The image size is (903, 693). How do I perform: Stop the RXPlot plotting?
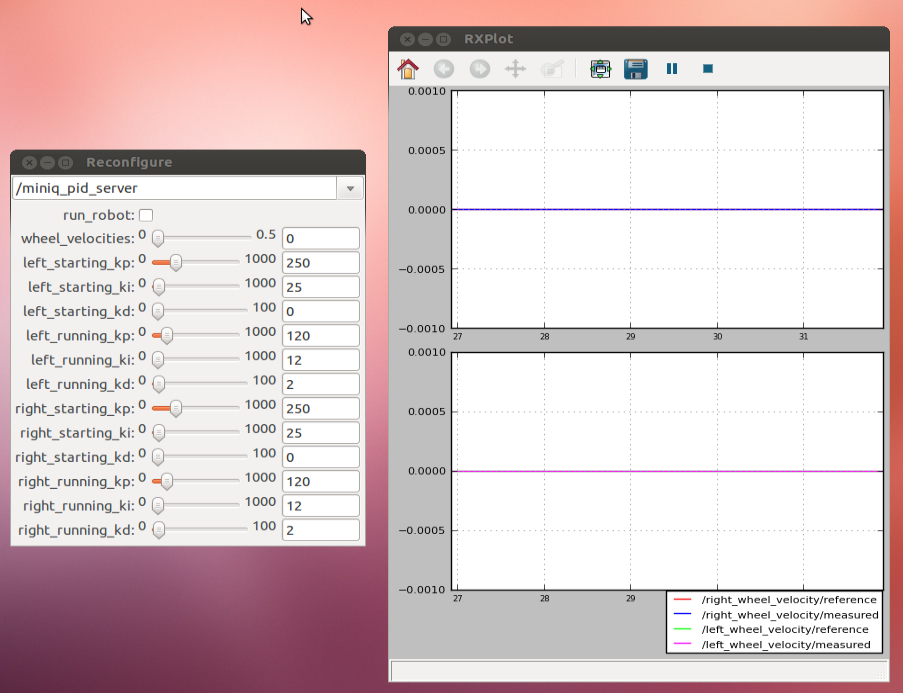click(x=707, y=69)
